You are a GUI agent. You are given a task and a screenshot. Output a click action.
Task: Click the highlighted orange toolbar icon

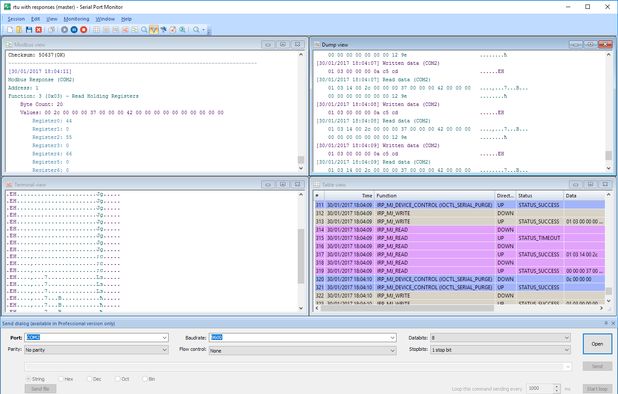(154, 30)
